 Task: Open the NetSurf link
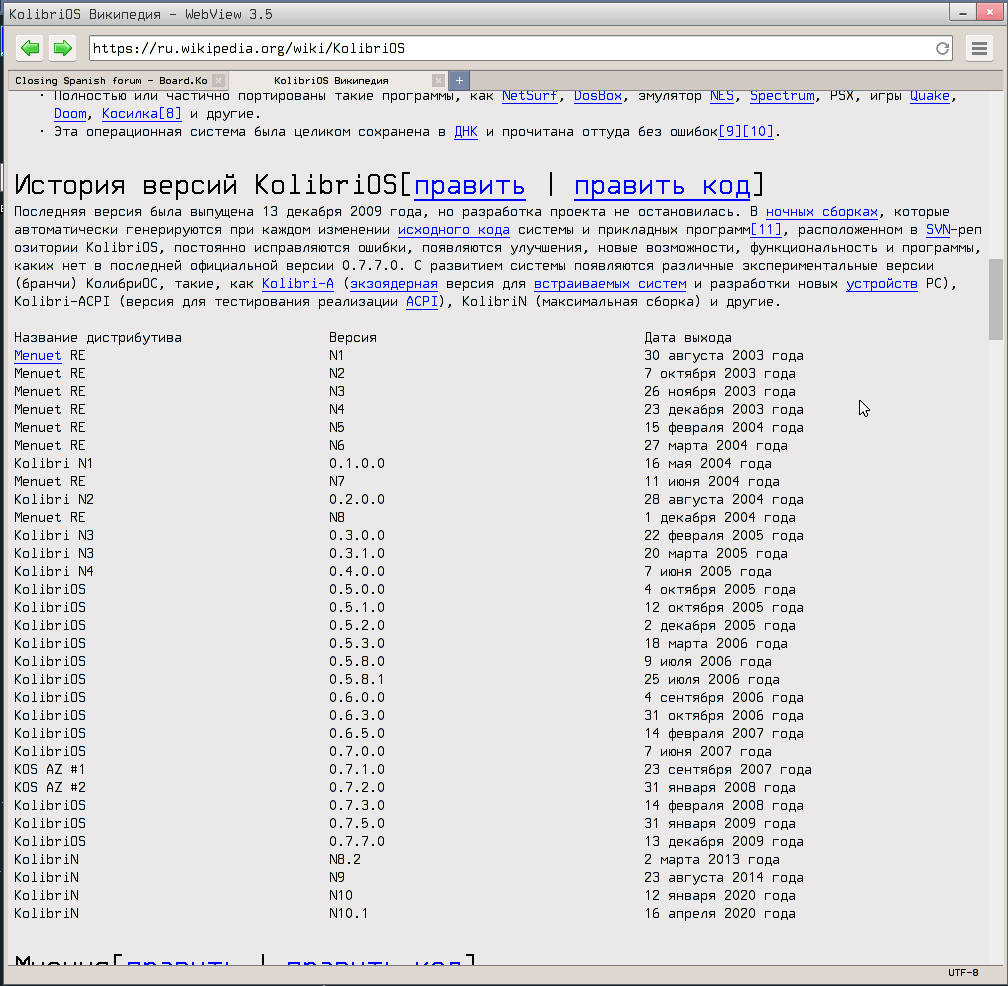pos(529,95)
